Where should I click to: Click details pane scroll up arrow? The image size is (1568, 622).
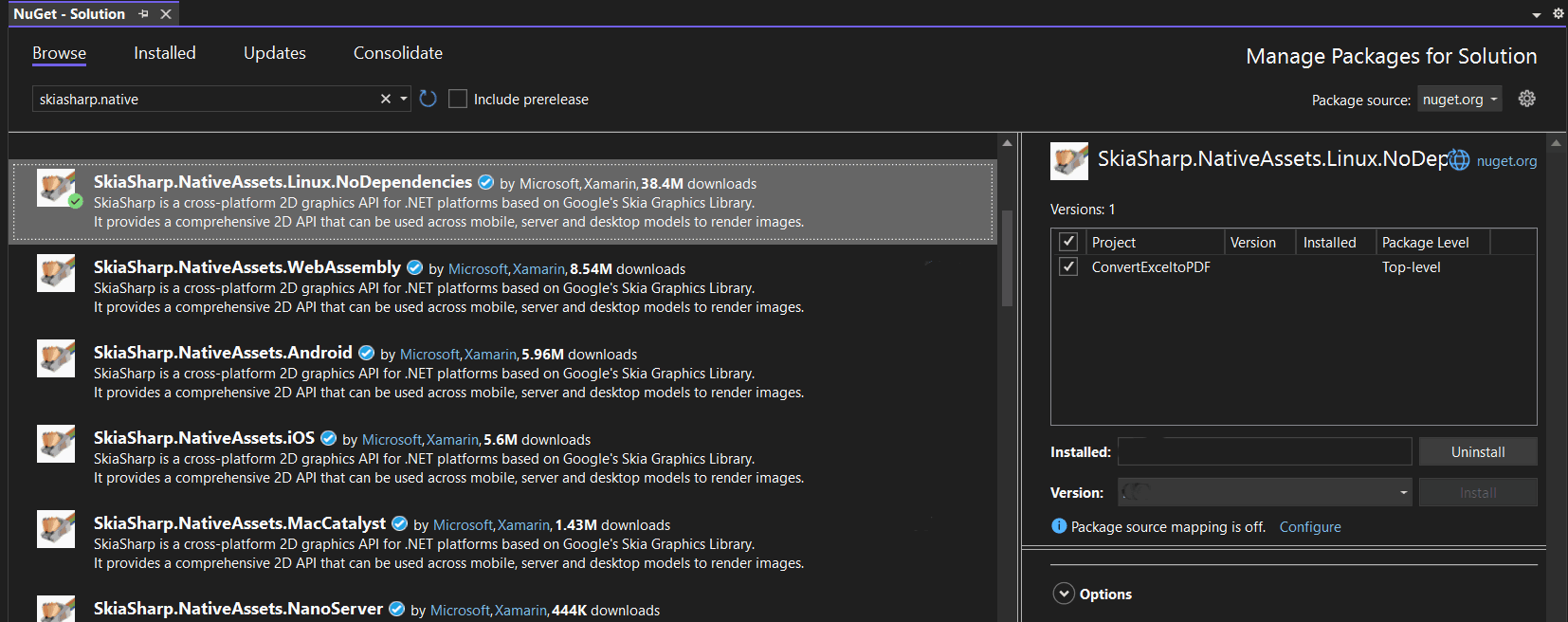[x=1556, y=142]
